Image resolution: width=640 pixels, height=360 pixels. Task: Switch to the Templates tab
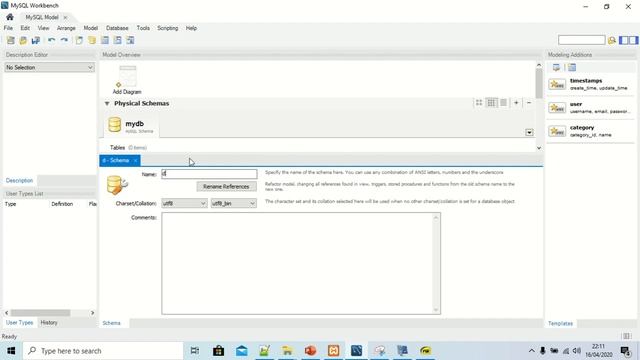pos(560,323)
